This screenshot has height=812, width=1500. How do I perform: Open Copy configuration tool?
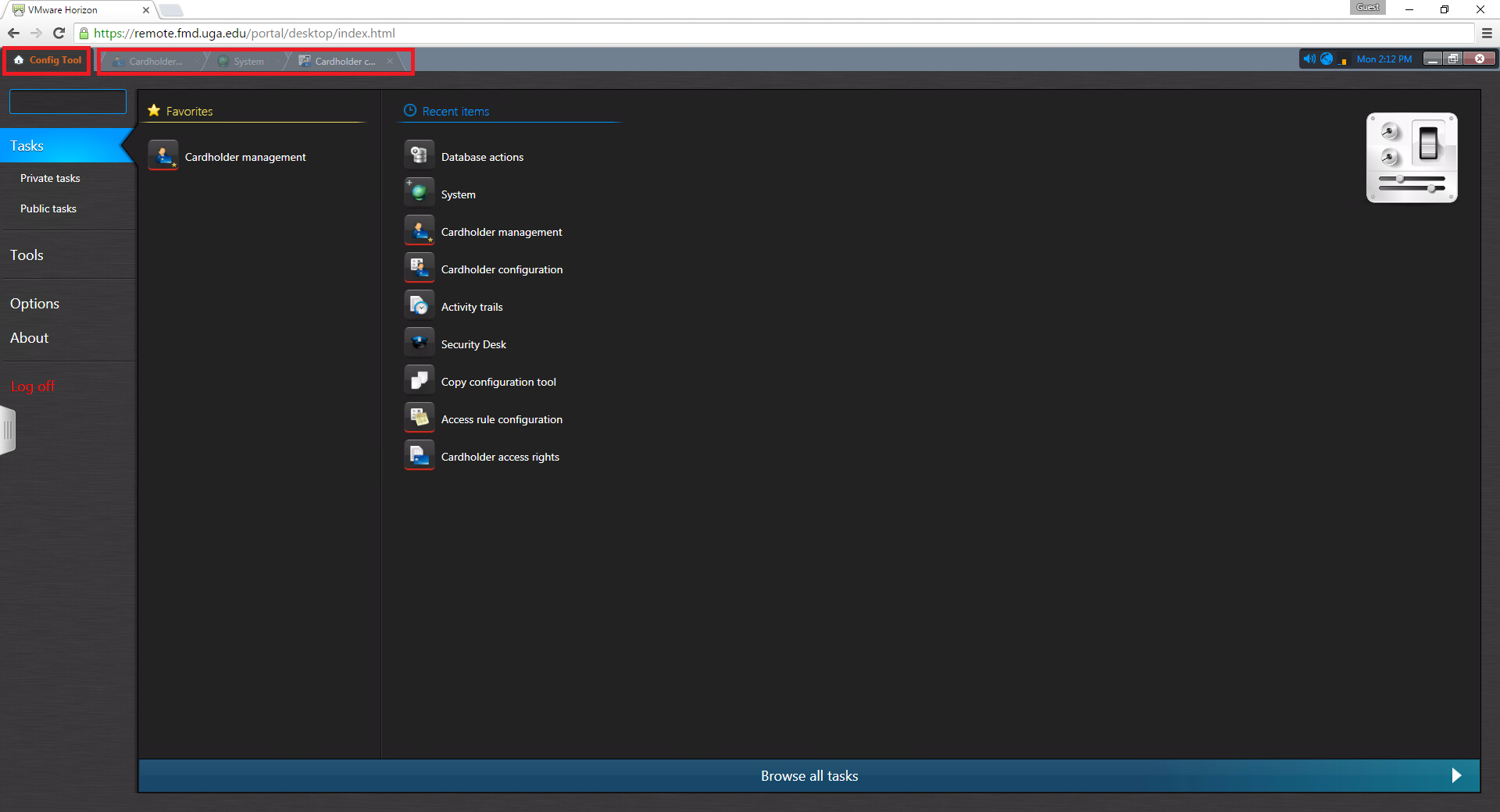[x=498, y=382]
